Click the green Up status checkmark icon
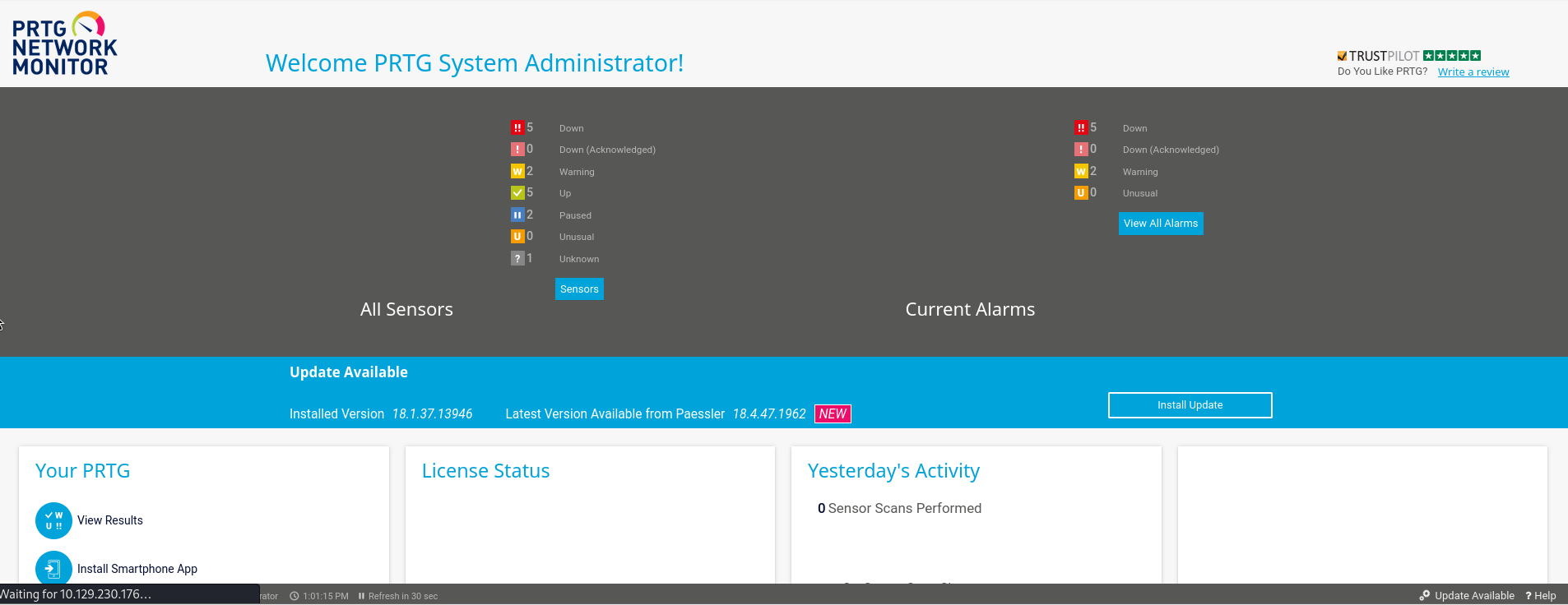1568x605 pixels. click(517, 193)
